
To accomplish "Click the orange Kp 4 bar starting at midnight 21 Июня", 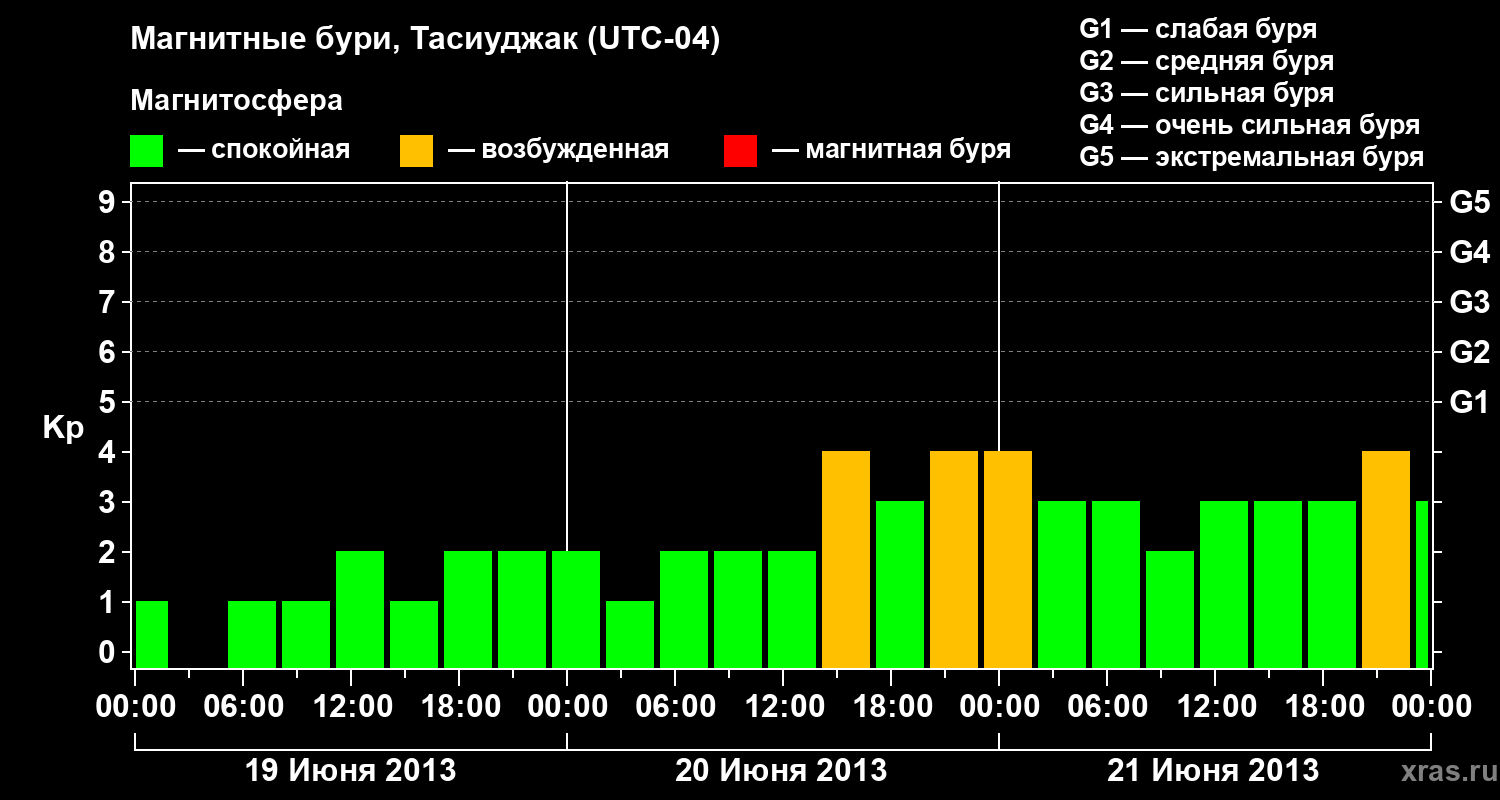I will click(x=1008, y=559).
